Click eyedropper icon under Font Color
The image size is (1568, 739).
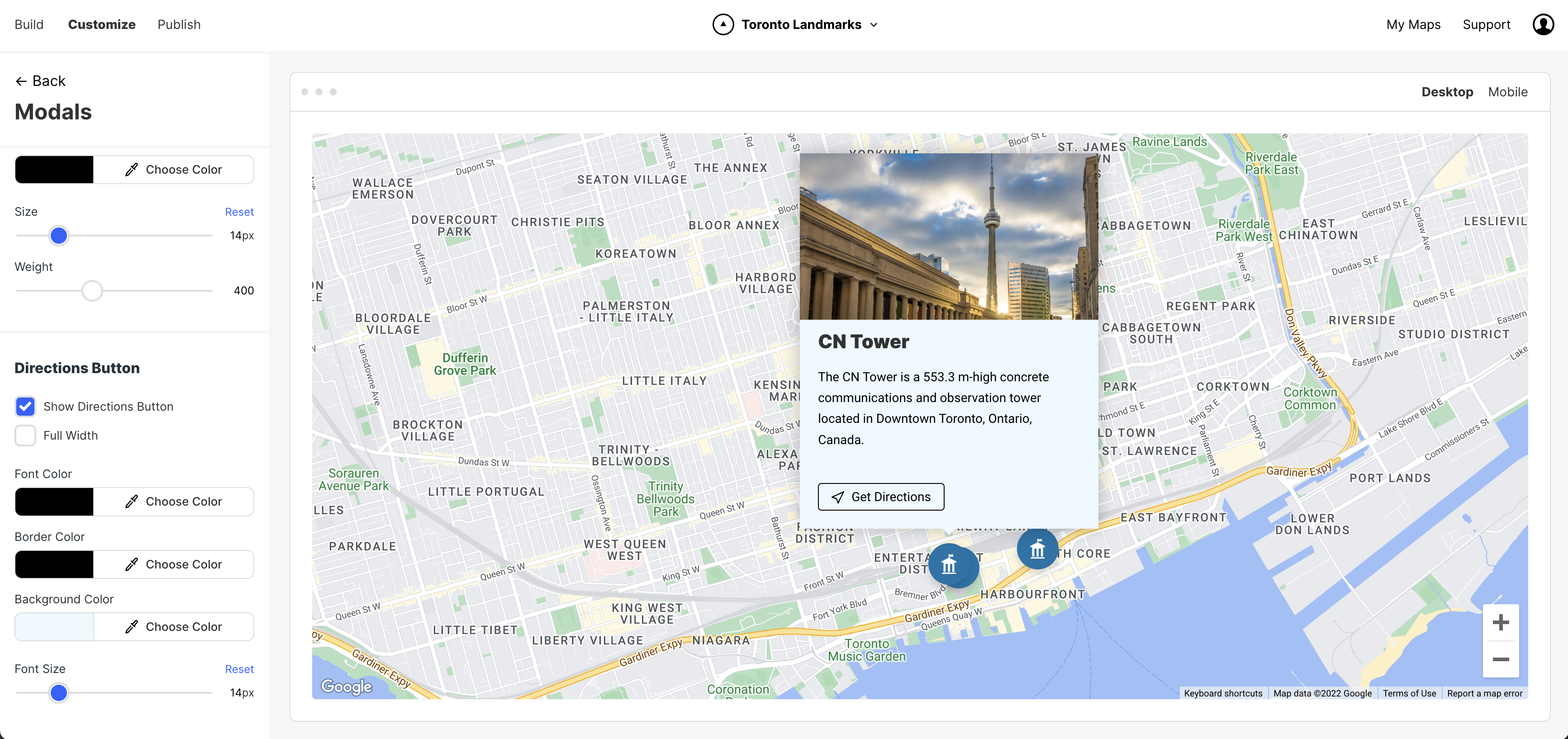(x=132, y=502)
